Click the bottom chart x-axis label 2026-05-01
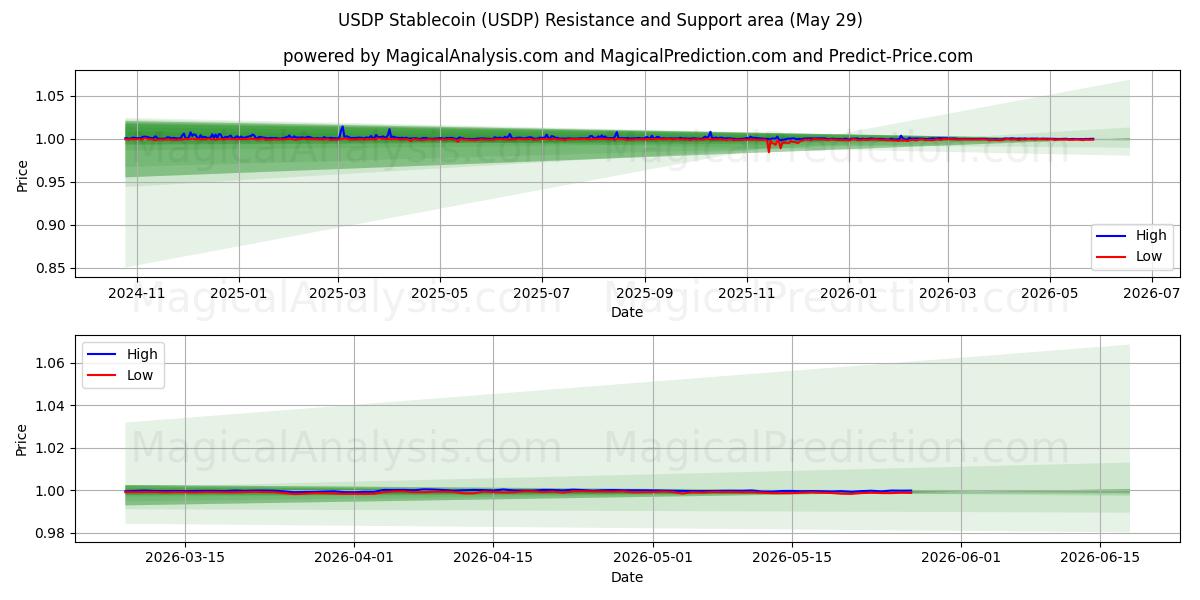Image resolution: width=1200 pixels, height=600 pixels. point(652,559)
